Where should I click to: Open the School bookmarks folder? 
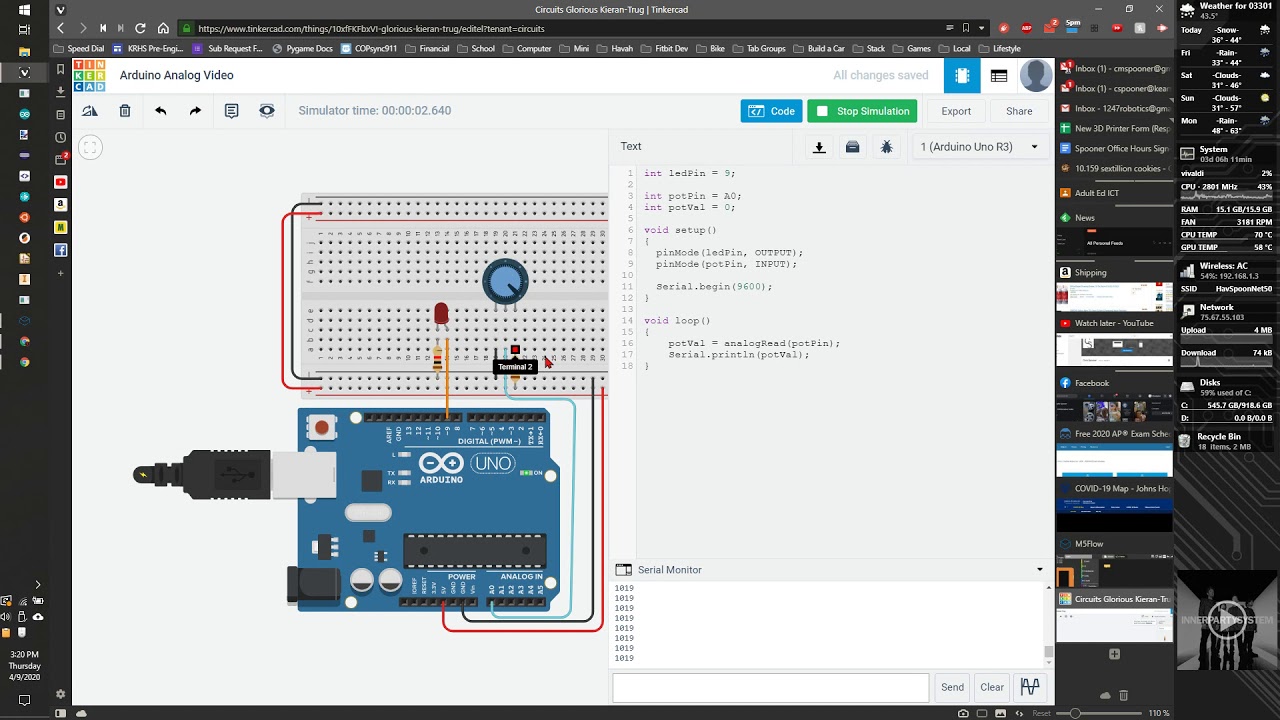click(475, 48)
